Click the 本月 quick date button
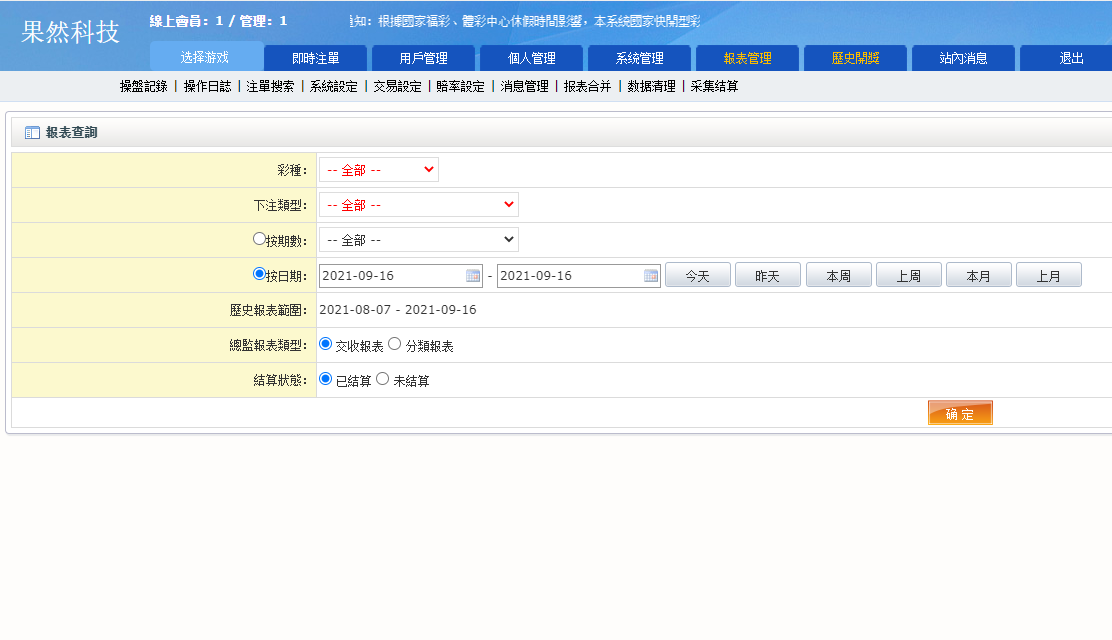This screenshot has height=640, width=1112. click(978, 274)
